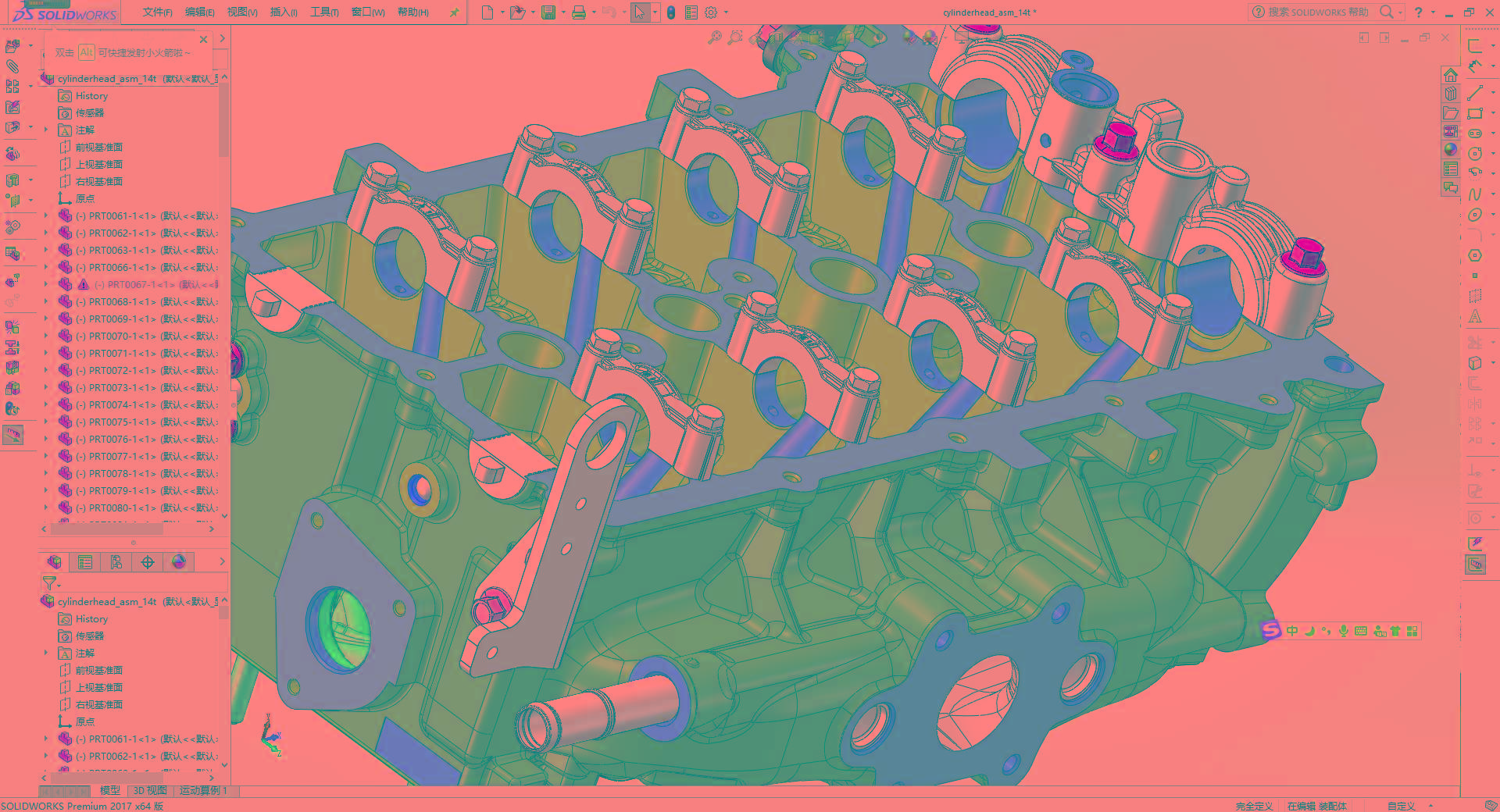1500x812 pixels.
Task: Select the arrow Select tool
Action: coord(640,12)
